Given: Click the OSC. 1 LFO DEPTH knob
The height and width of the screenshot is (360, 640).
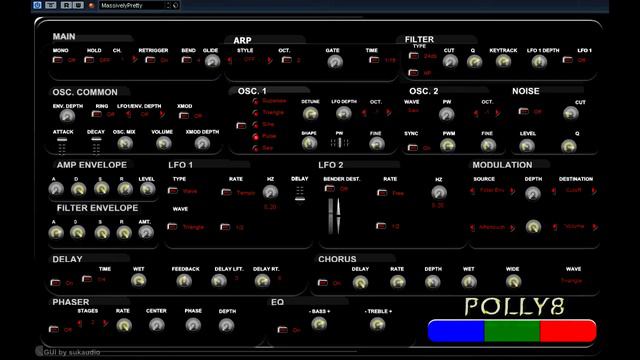Looking at the screenshot, I should 344,113.
